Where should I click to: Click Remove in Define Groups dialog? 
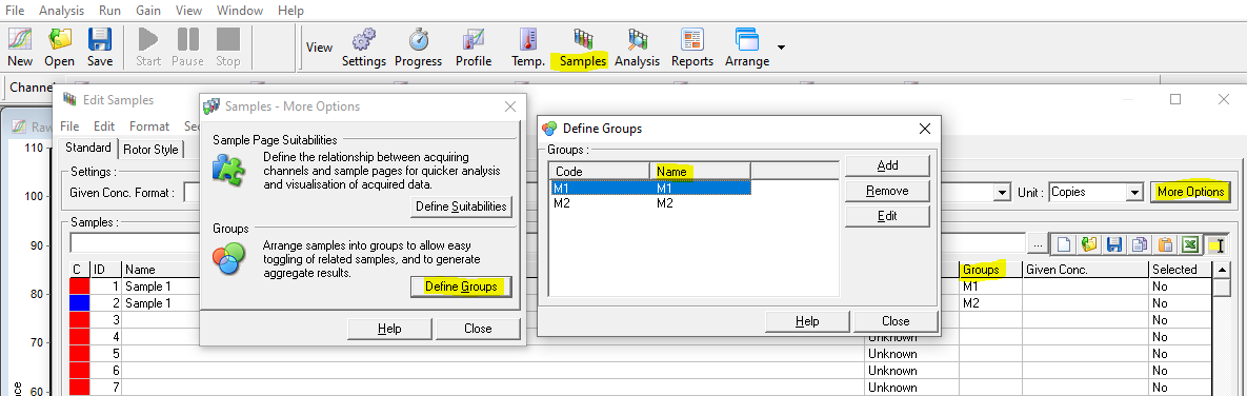coord(887,190)
